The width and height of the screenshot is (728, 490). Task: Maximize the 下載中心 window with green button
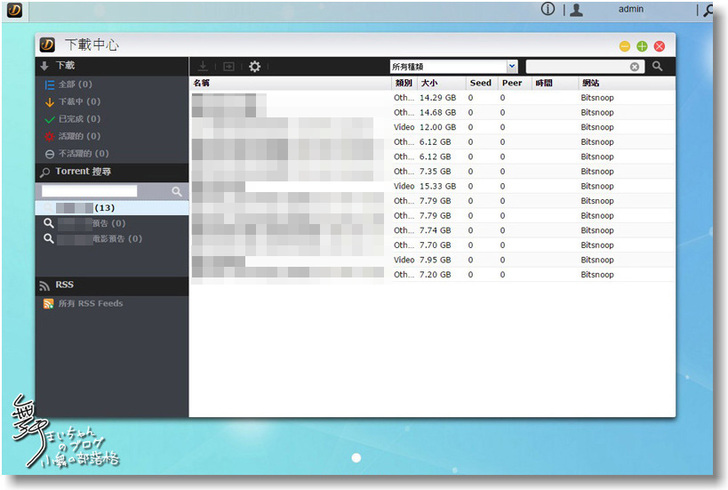[642, 46]
